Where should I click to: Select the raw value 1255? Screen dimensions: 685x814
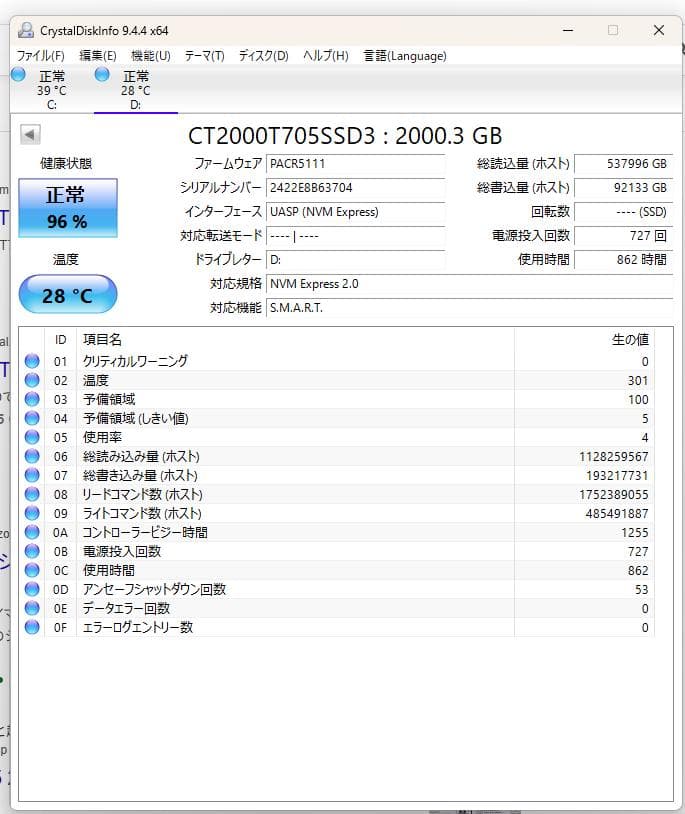point(635,533)
